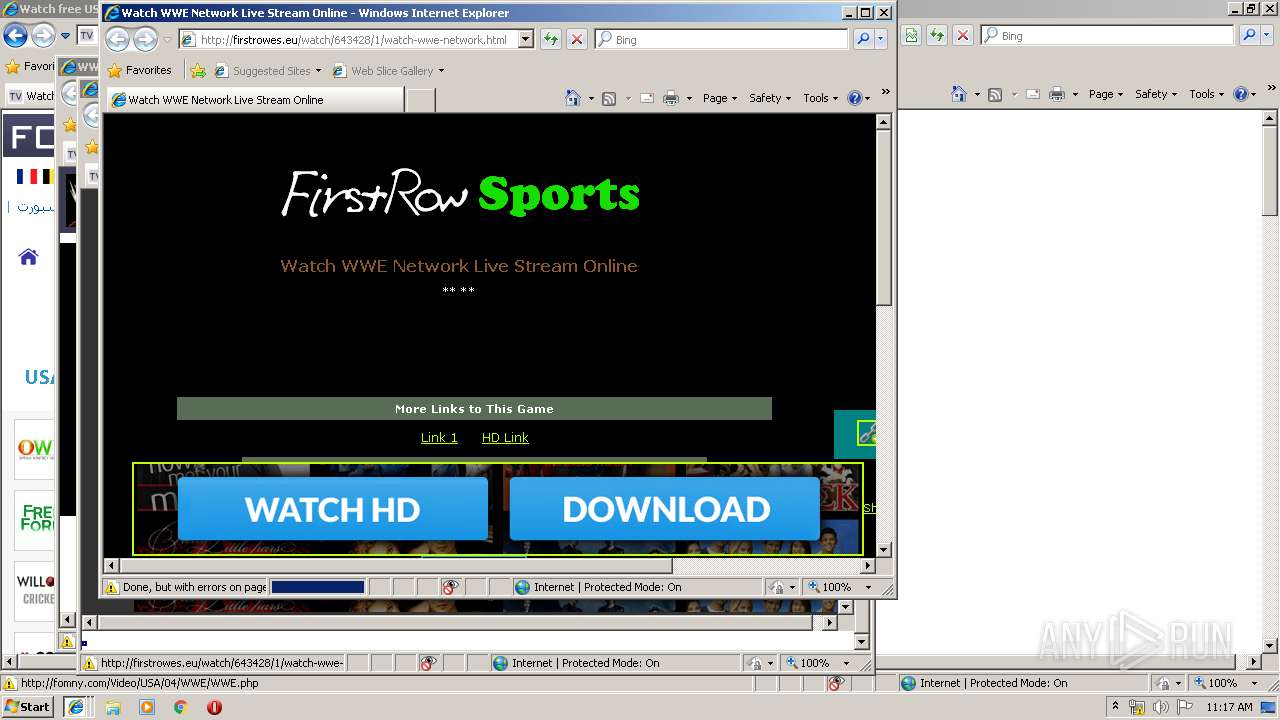Open the Page menu in front window

(720, 98)
